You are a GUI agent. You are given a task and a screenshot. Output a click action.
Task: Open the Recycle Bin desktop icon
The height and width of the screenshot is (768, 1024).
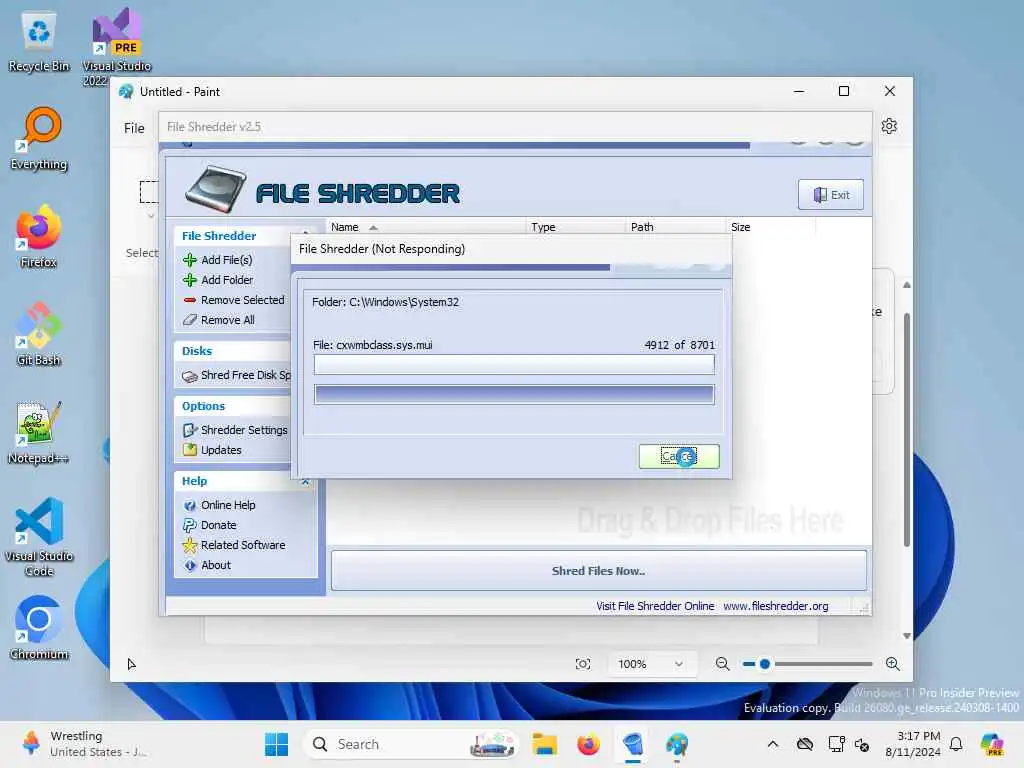coord(39,40)
